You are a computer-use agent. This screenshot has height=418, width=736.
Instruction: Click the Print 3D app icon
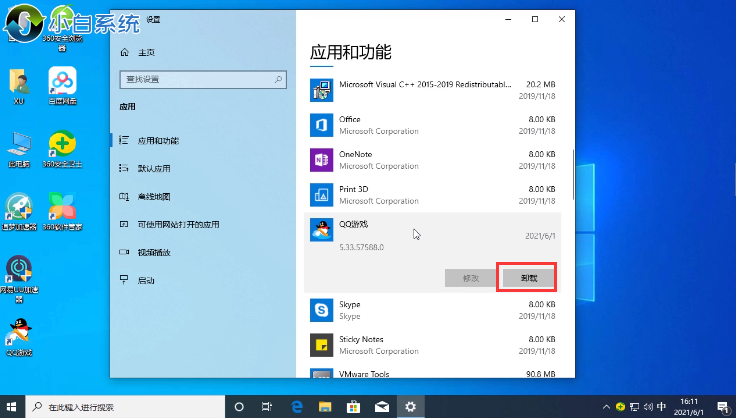click(x=322, y=194)
